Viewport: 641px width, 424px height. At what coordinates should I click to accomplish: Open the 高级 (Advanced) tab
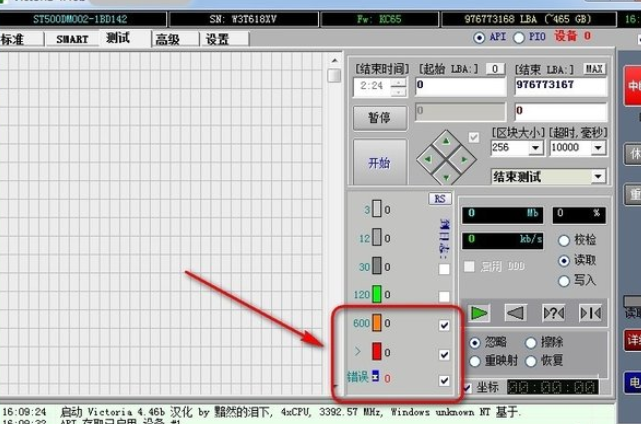tap(168, 39)
